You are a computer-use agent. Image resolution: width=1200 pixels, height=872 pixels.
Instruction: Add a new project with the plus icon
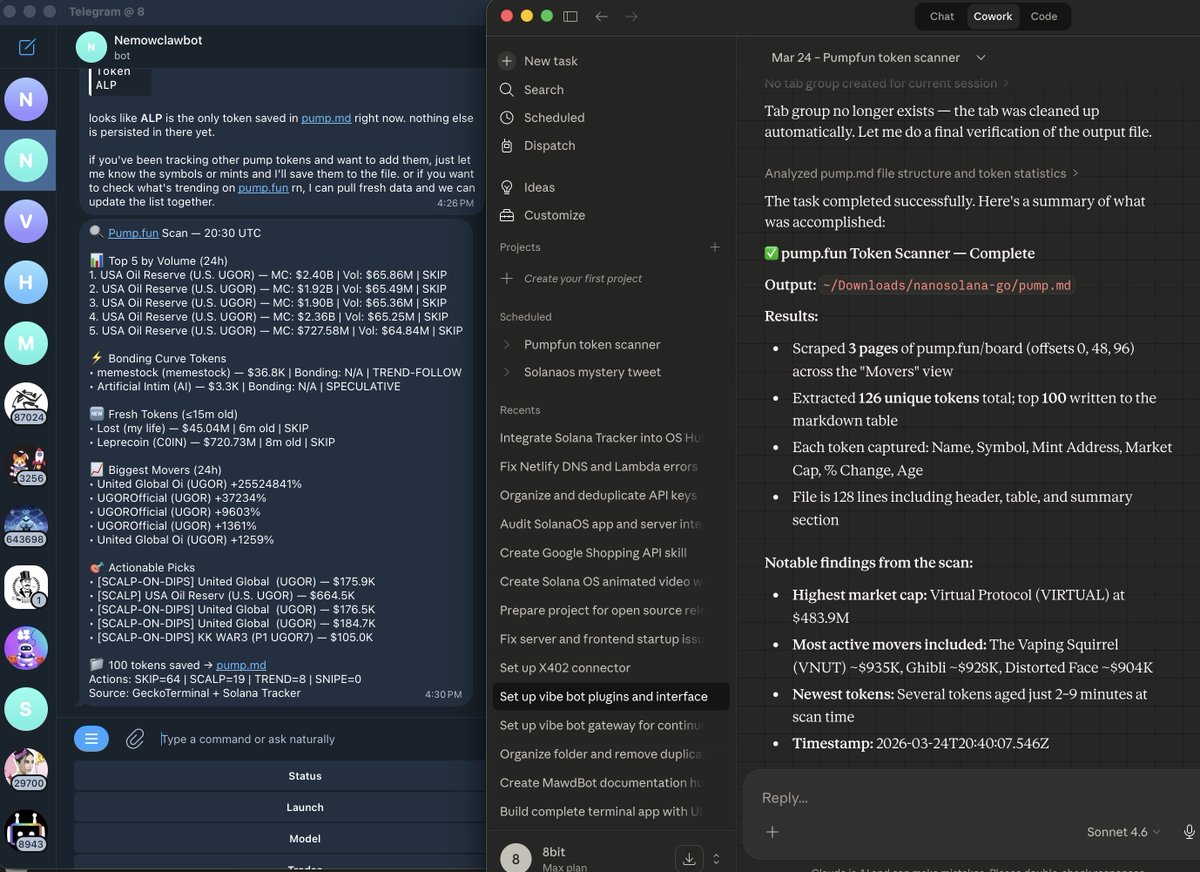tap(714, 247)
